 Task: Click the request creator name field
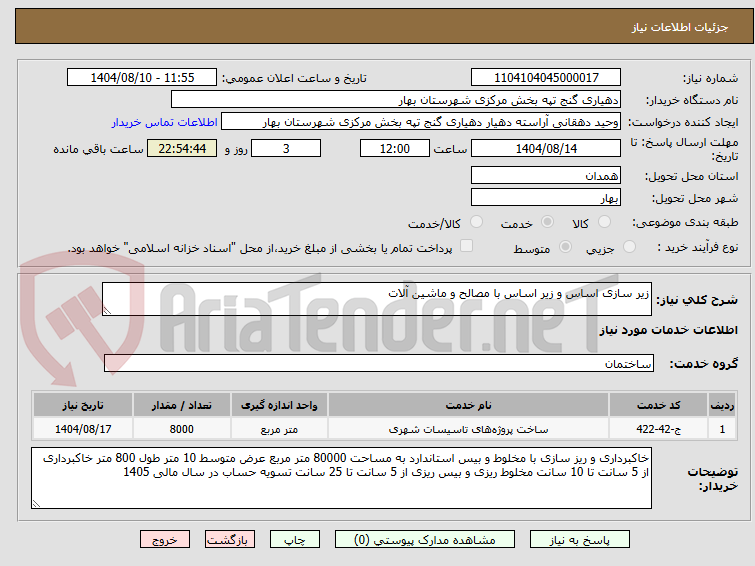pos(420,122)
